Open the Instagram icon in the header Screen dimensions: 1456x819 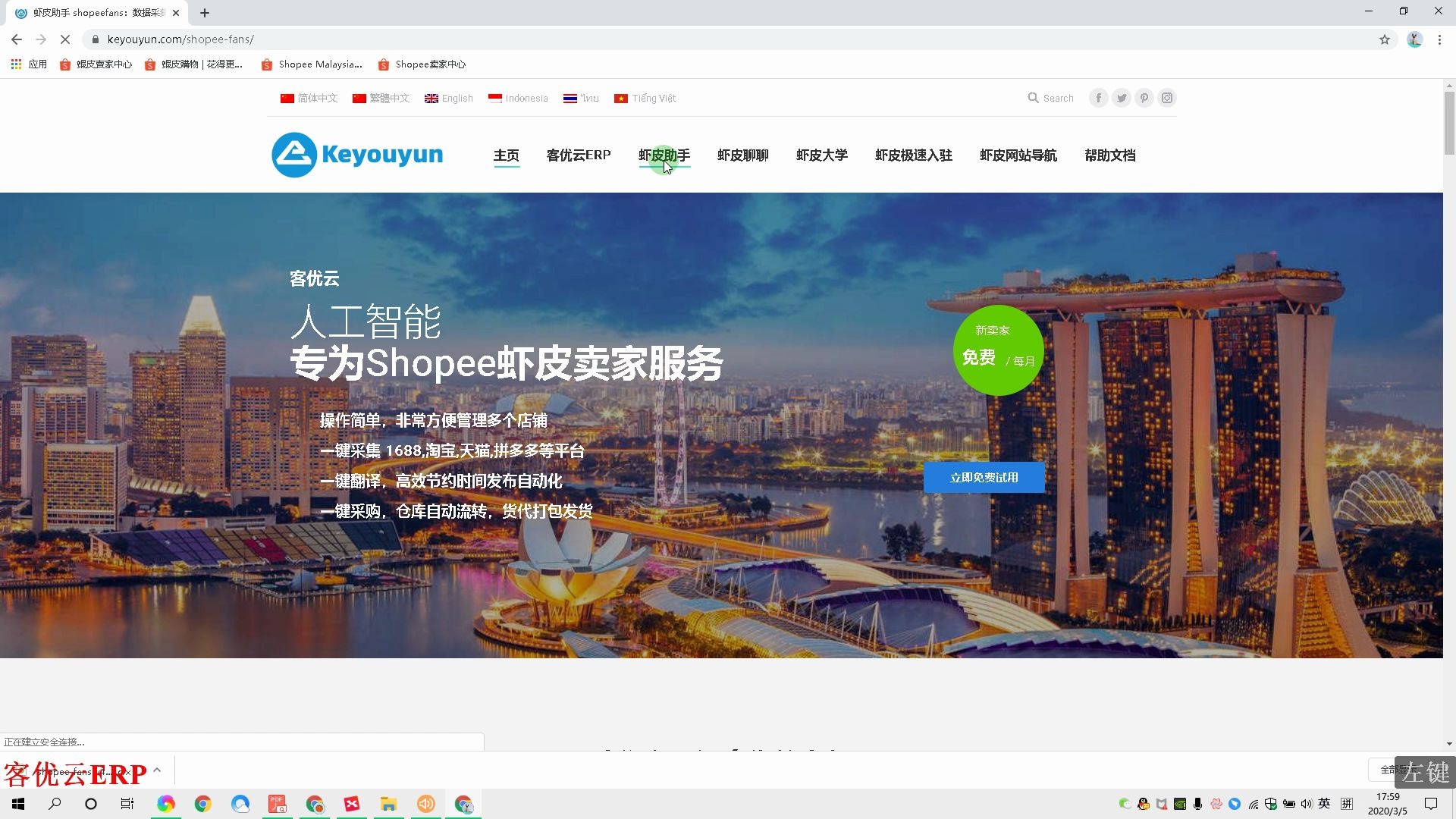1167,98
